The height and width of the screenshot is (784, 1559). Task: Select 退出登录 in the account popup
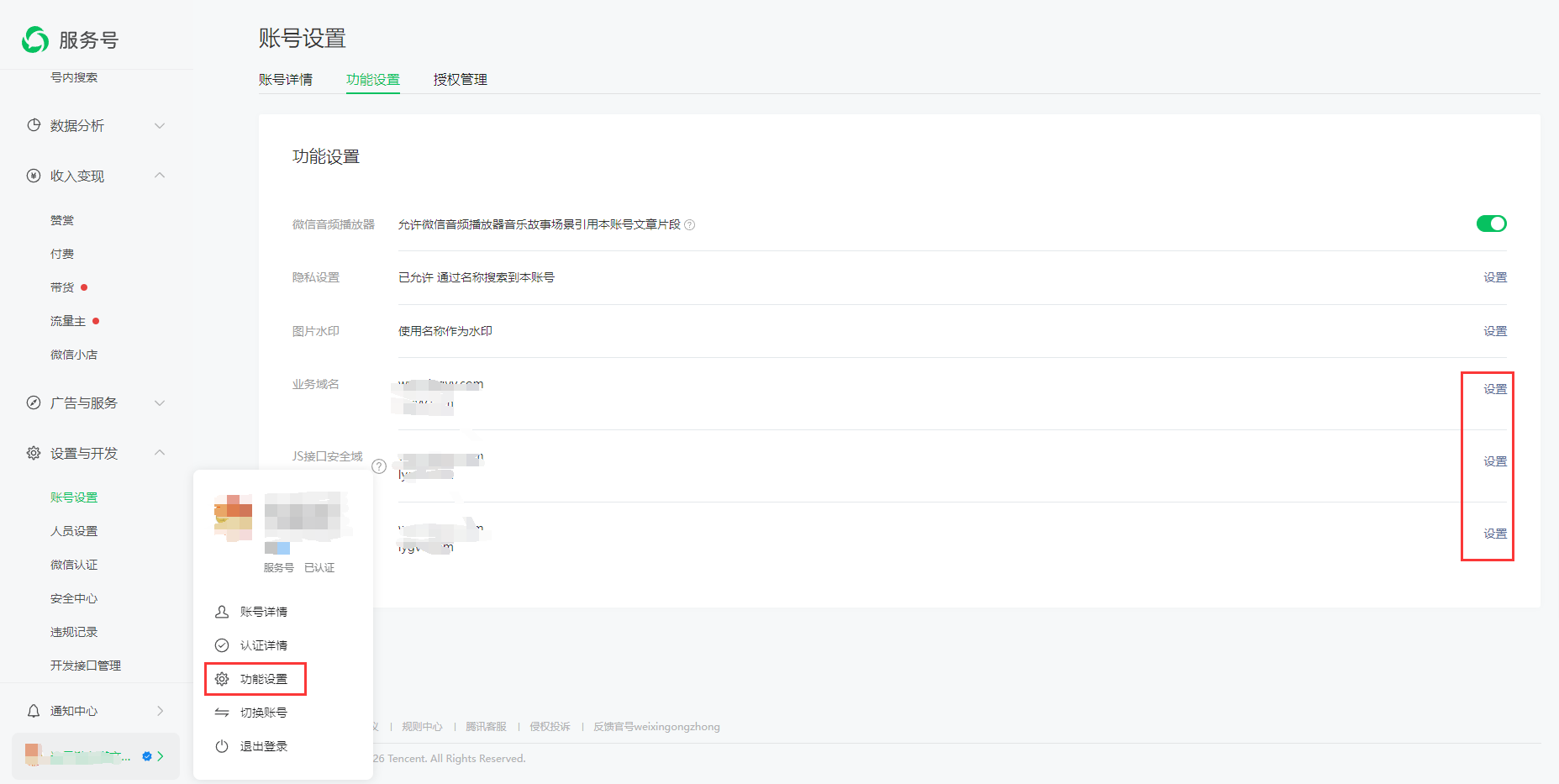pyautogui.click(x=264, y=746)
